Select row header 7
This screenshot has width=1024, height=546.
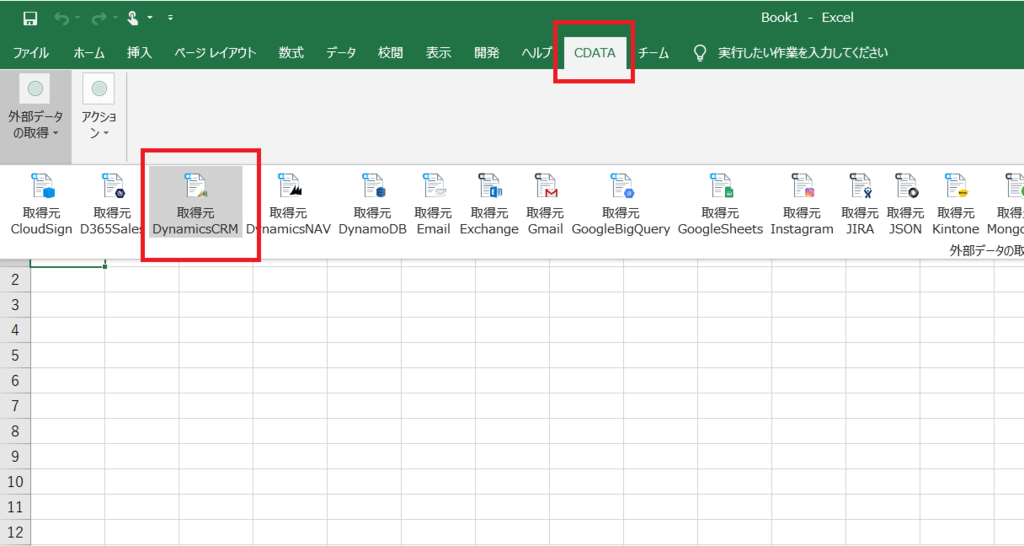click(x=15, y=406)
